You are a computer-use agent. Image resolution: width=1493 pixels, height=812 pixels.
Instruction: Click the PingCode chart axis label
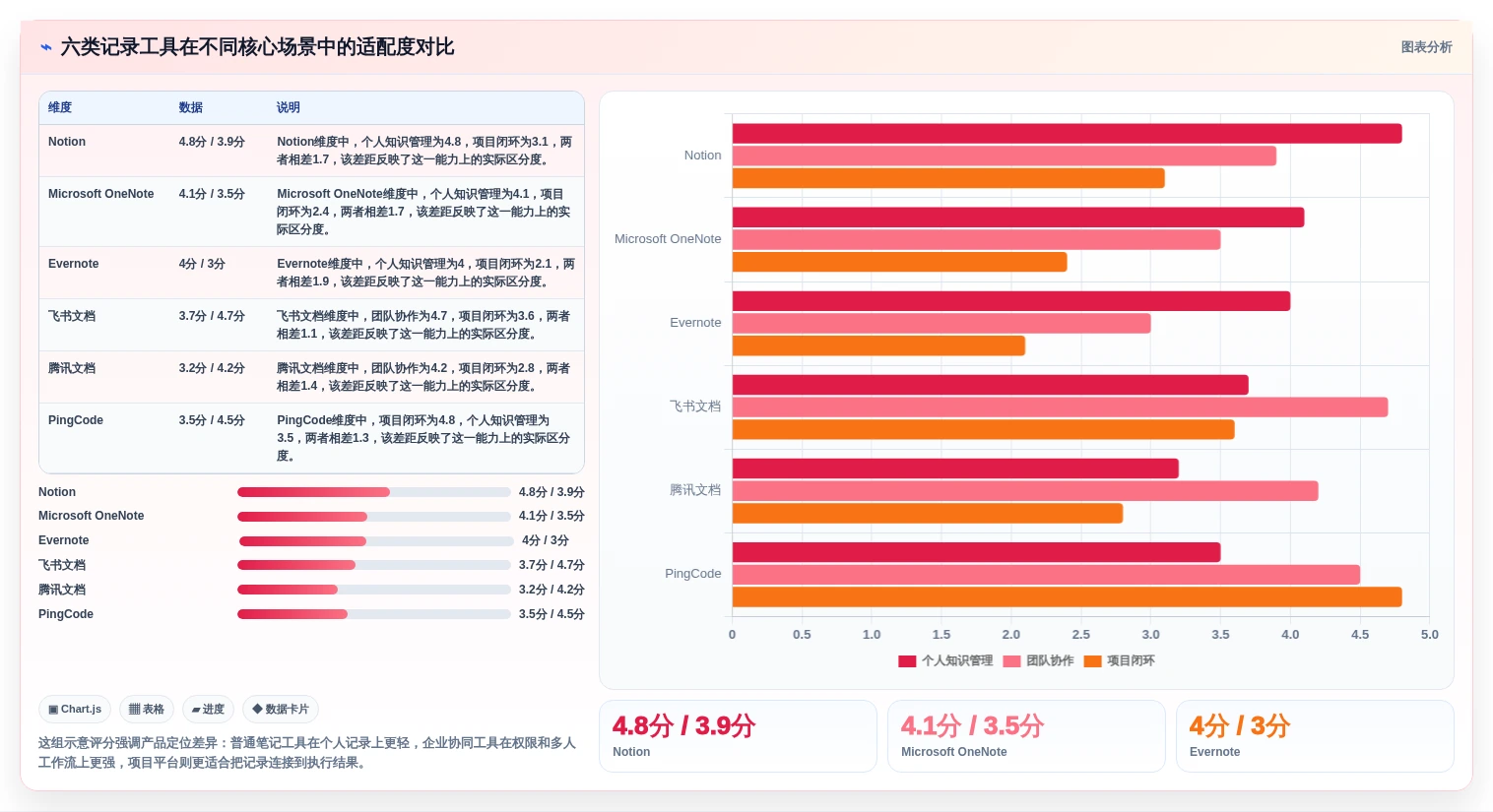click(692, 574)
